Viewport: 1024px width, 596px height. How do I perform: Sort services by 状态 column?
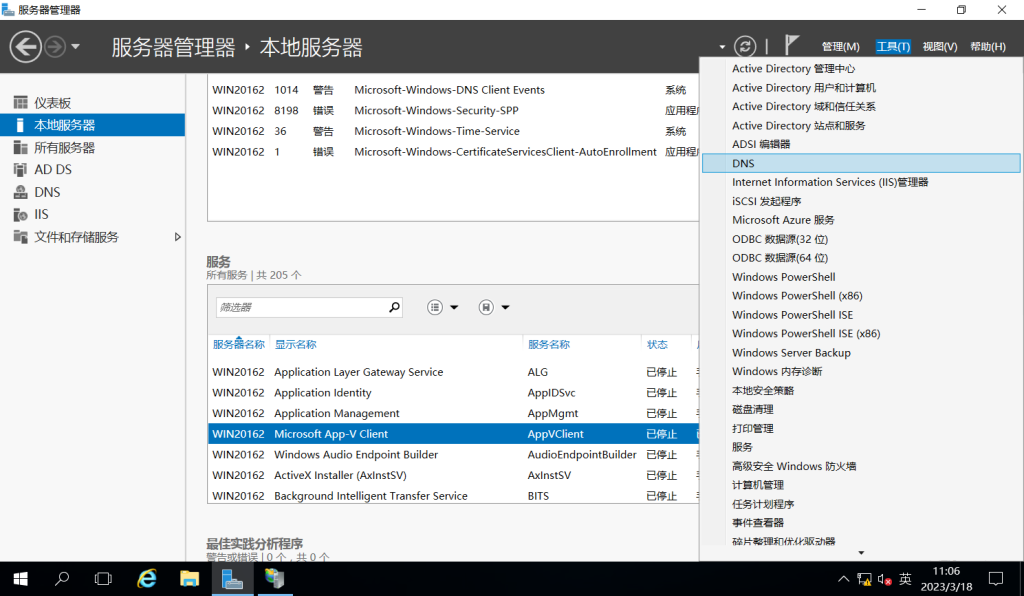(x=657, y=345)
